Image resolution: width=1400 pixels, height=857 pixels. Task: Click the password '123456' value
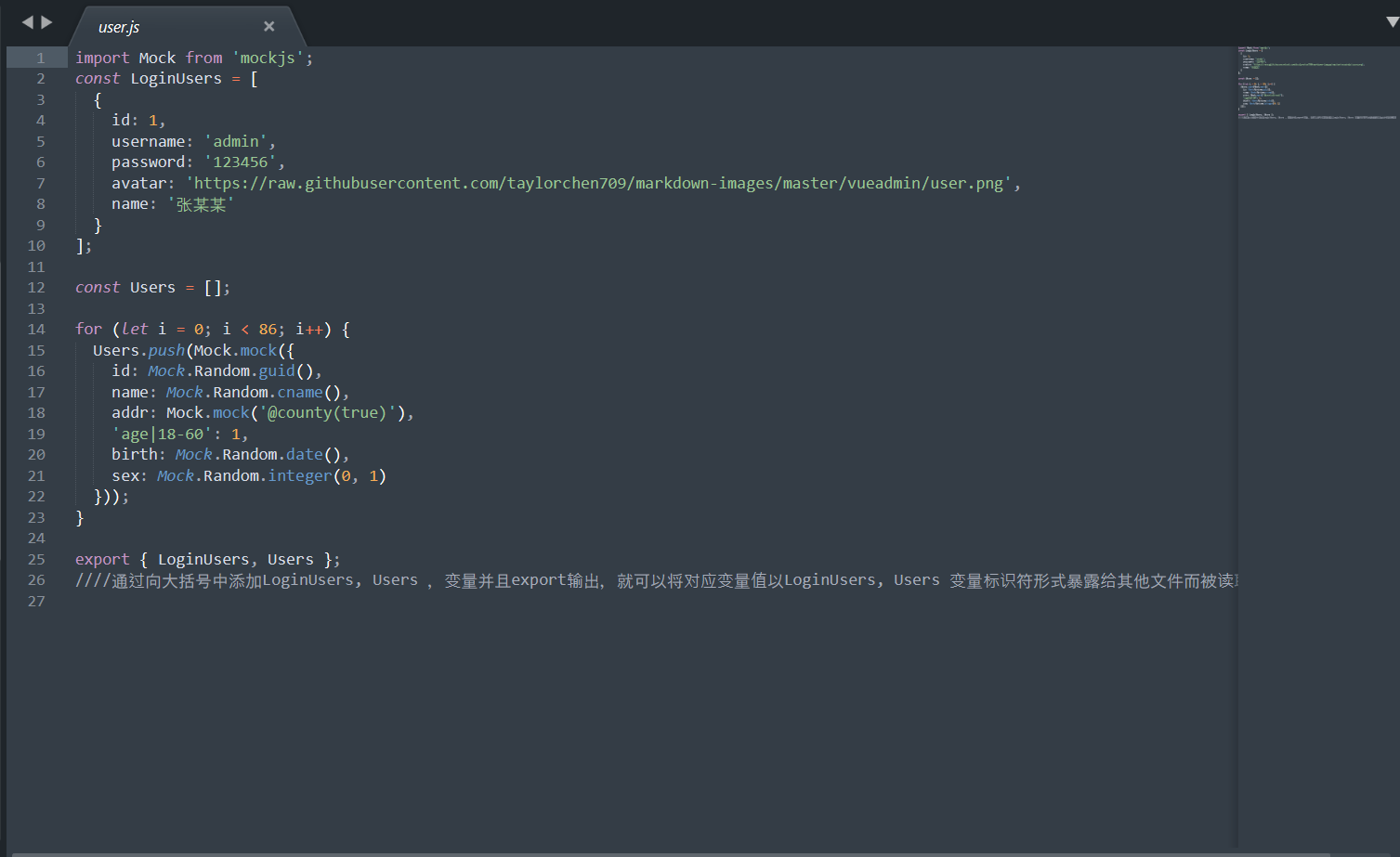coord(240,162)
